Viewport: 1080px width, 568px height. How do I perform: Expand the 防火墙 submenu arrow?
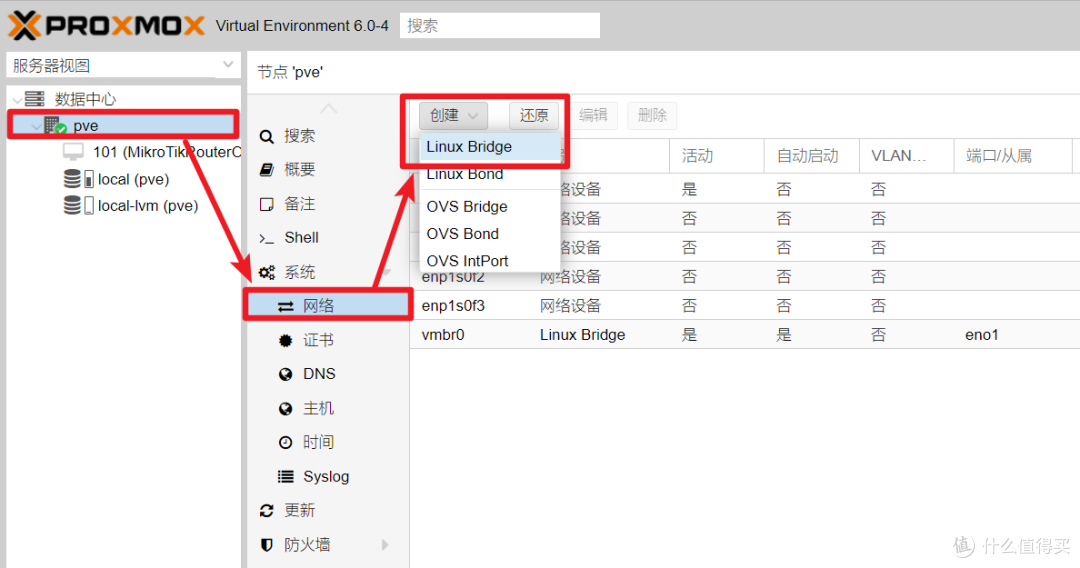[x=385, y=545]
